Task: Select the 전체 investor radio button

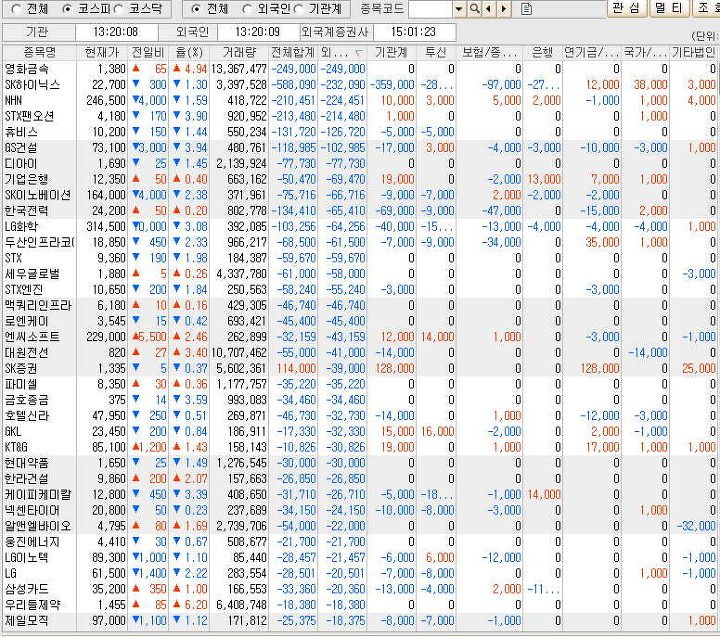Action: pyautogui.click(x=196, y=9)
